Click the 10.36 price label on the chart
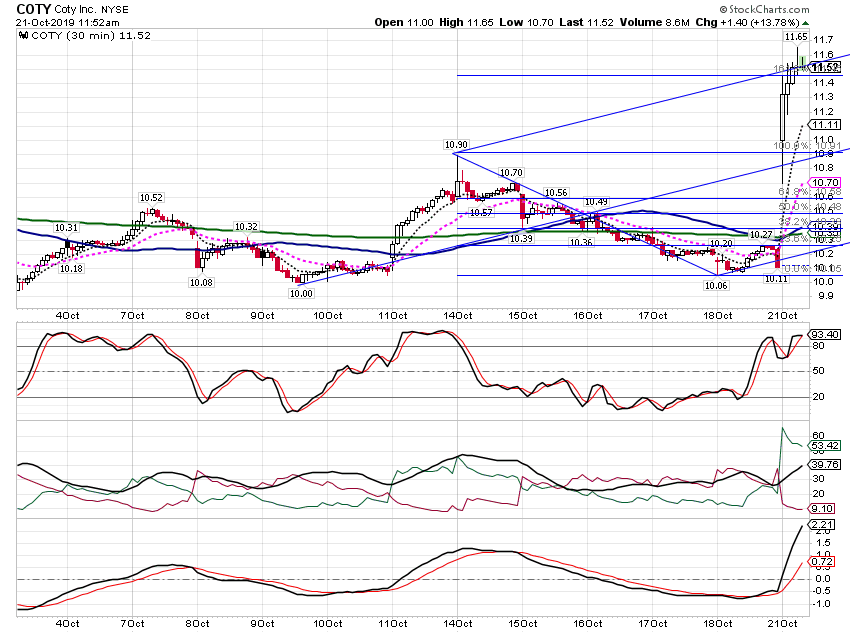850x633 pixels. pyautogui.click(x=581, y=242)
